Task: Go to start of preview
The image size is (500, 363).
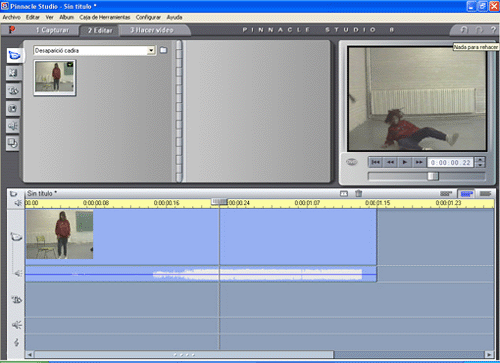Action: (376, 162)
